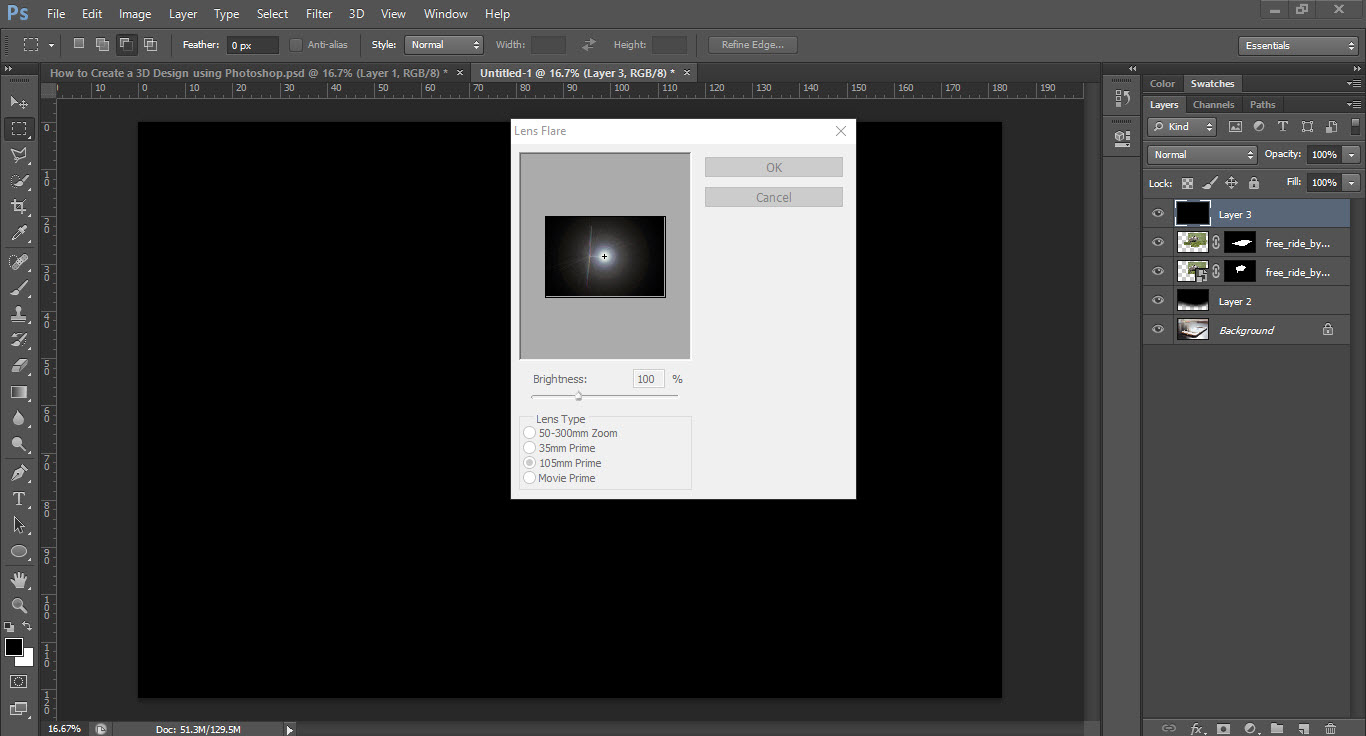Viewport: 1366px width, 736px height.
Task: Select the Hand tool
Action: (x=19, y=579)
